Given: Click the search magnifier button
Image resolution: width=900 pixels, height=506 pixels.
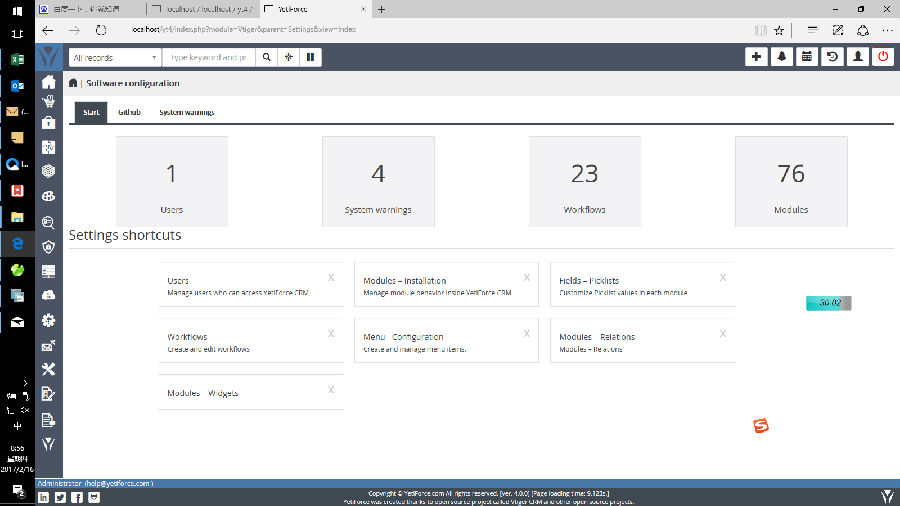Looking at the screenshot, I should point(266,57).
